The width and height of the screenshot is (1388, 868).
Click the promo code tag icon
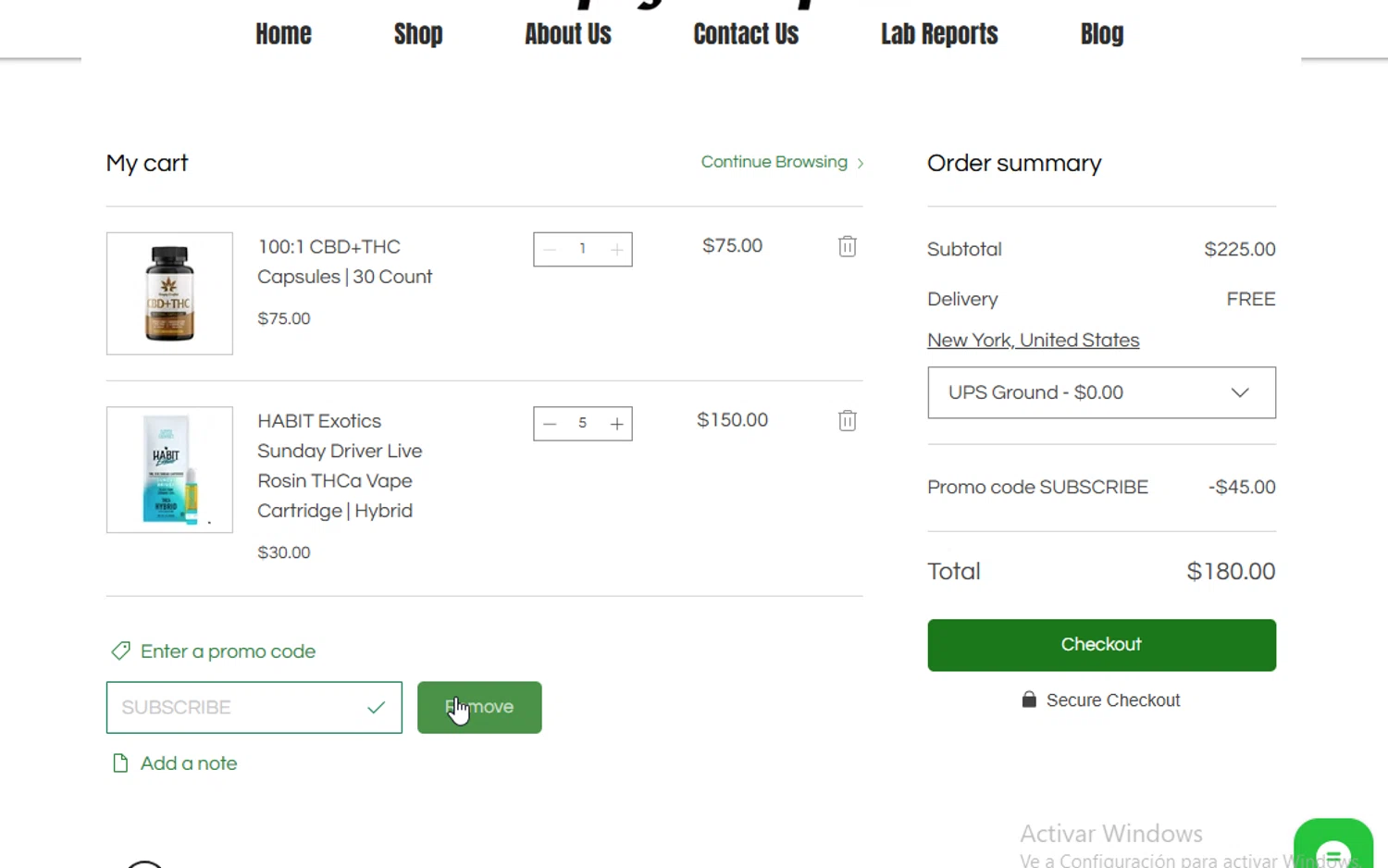pyautogui.click(x=120, y=651)
